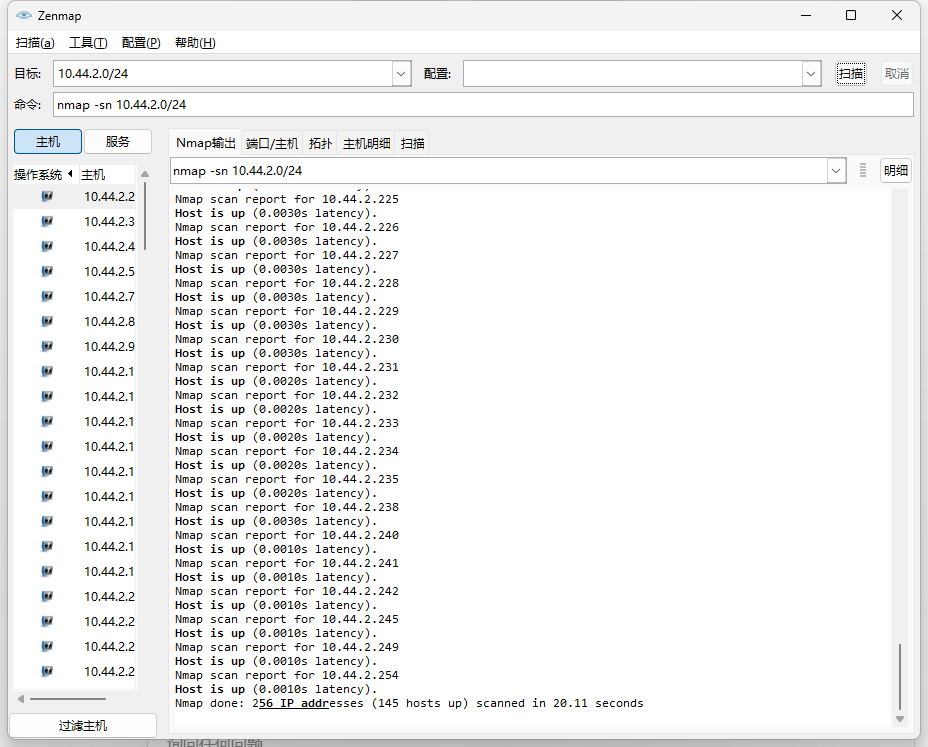The width and height of the screenshot is (928, 747).
Task: Click host list scroll-left arrow
Action: (x=21, y=699)
